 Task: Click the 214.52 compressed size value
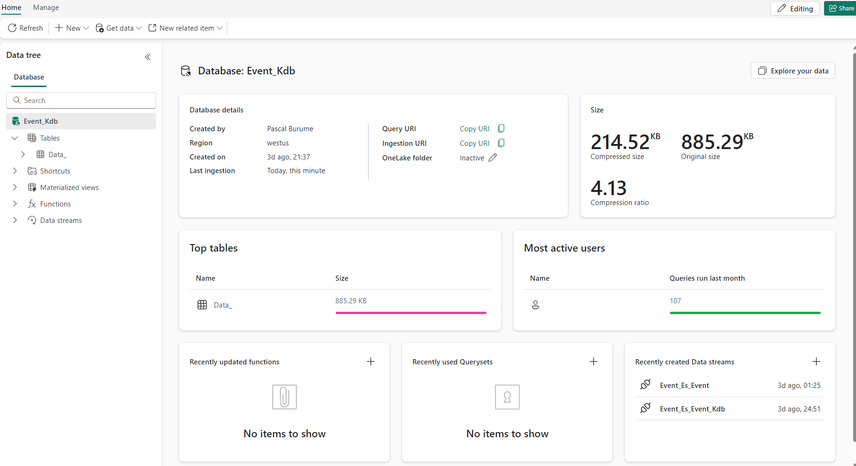point(620,142)
